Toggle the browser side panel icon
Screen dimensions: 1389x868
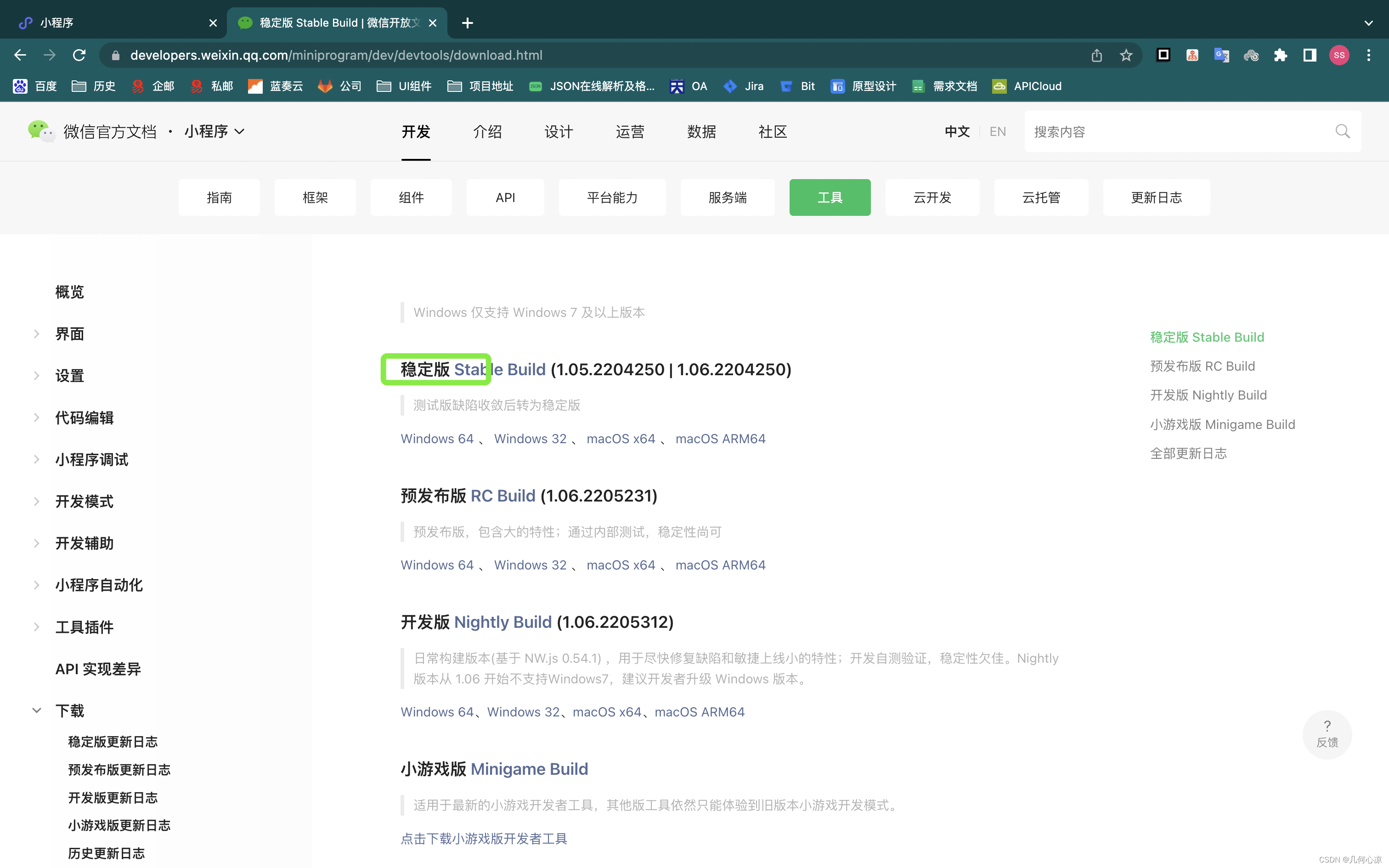[1310, 55]
